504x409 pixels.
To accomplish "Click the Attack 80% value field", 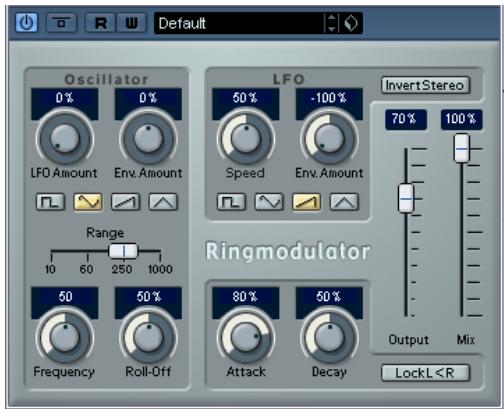I will 246,297.
